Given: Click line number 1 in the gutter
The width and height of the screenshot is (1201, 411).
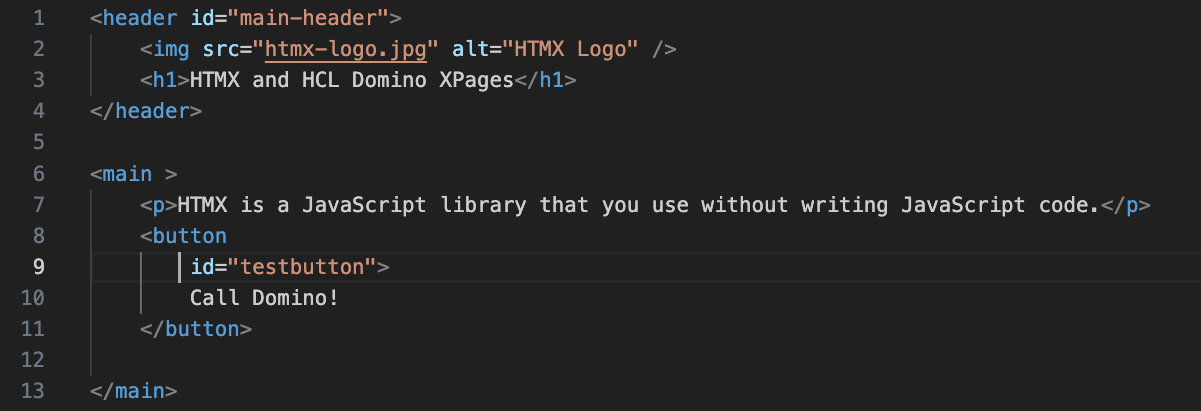Looking at the screenshot, I should click(38, 18).
